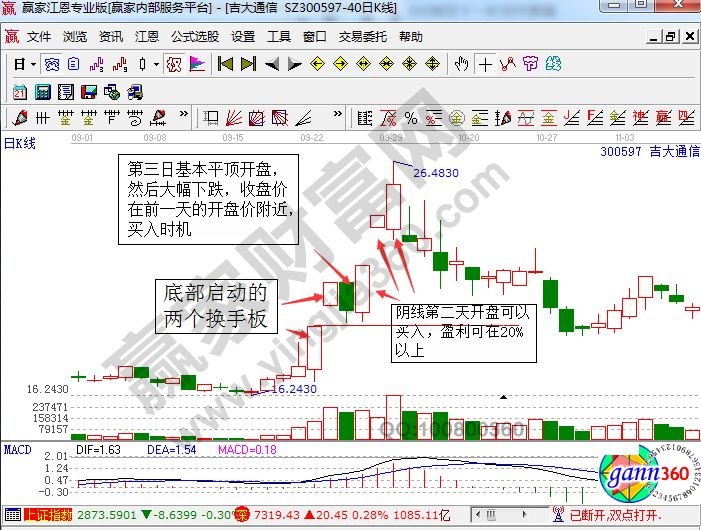Open the calculator icon
This screenshot has height=530, width=701.
point(43,92)
